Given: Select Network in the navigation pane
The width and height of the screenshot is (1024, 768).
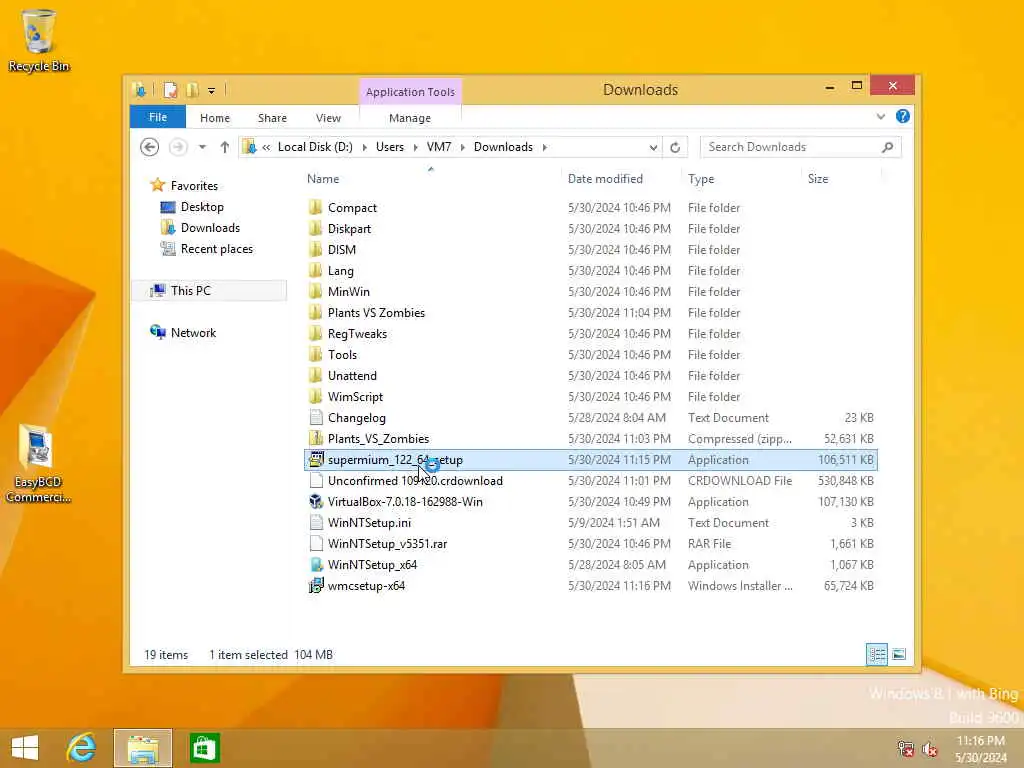Looking at the screenshot, I should click(193, 332).
